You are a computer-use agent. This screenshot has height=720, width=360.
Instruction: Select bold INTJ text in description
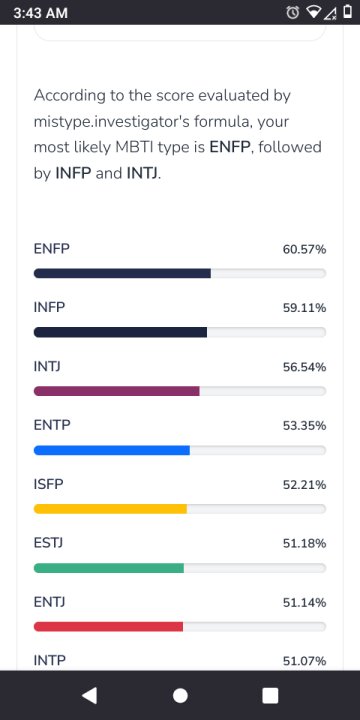pyautogui.click(x=142, y=174)
